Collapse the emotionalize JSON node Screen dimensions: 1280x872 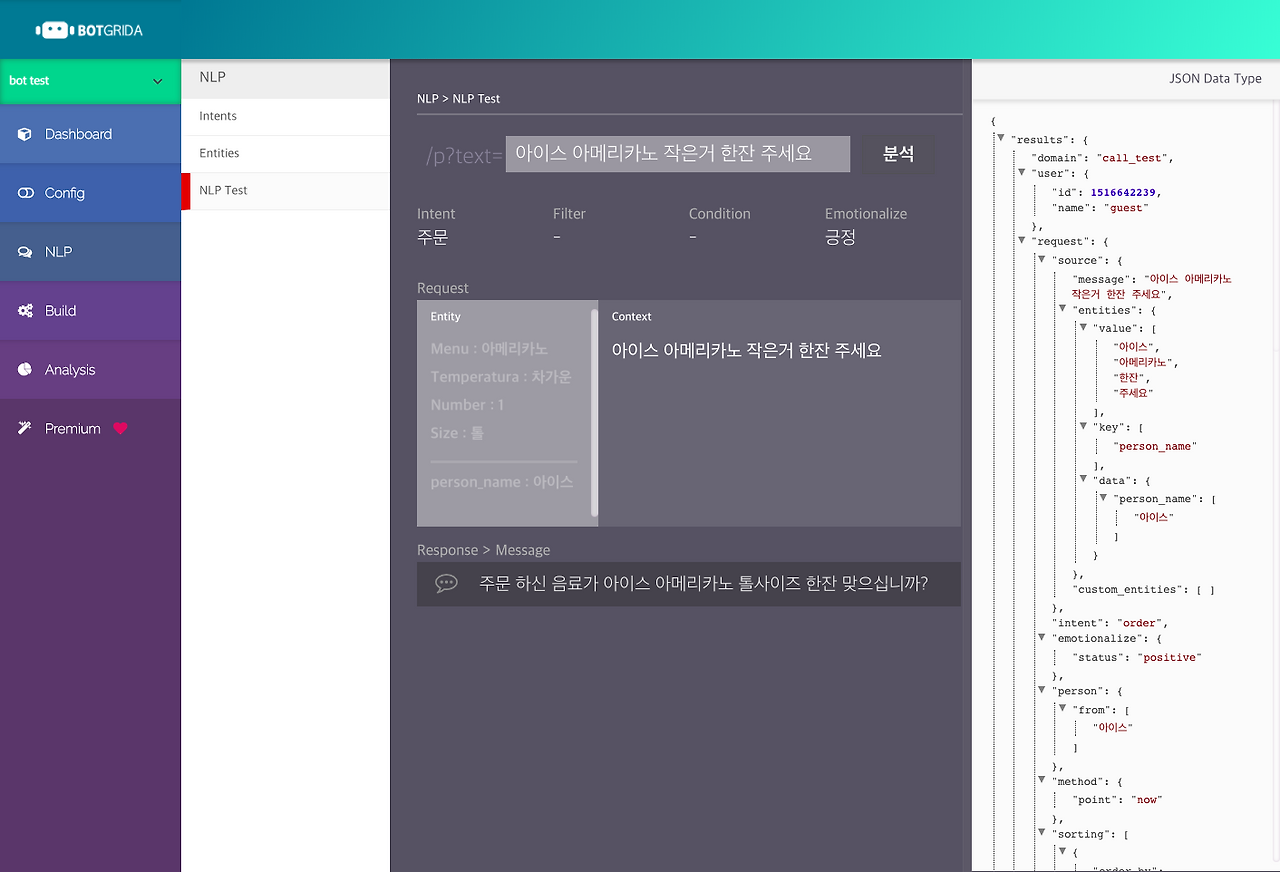coord(1042,638)
